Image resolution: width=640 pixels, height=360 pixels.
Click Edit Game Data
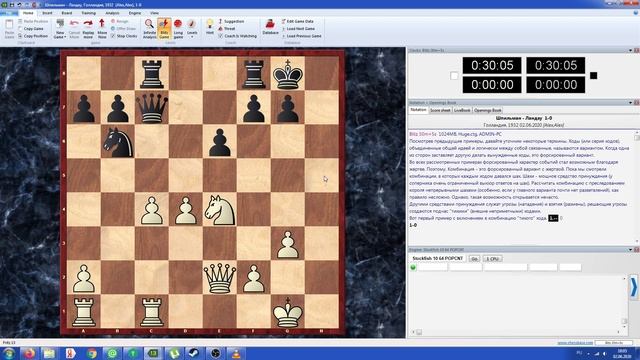tap(298, 21)
